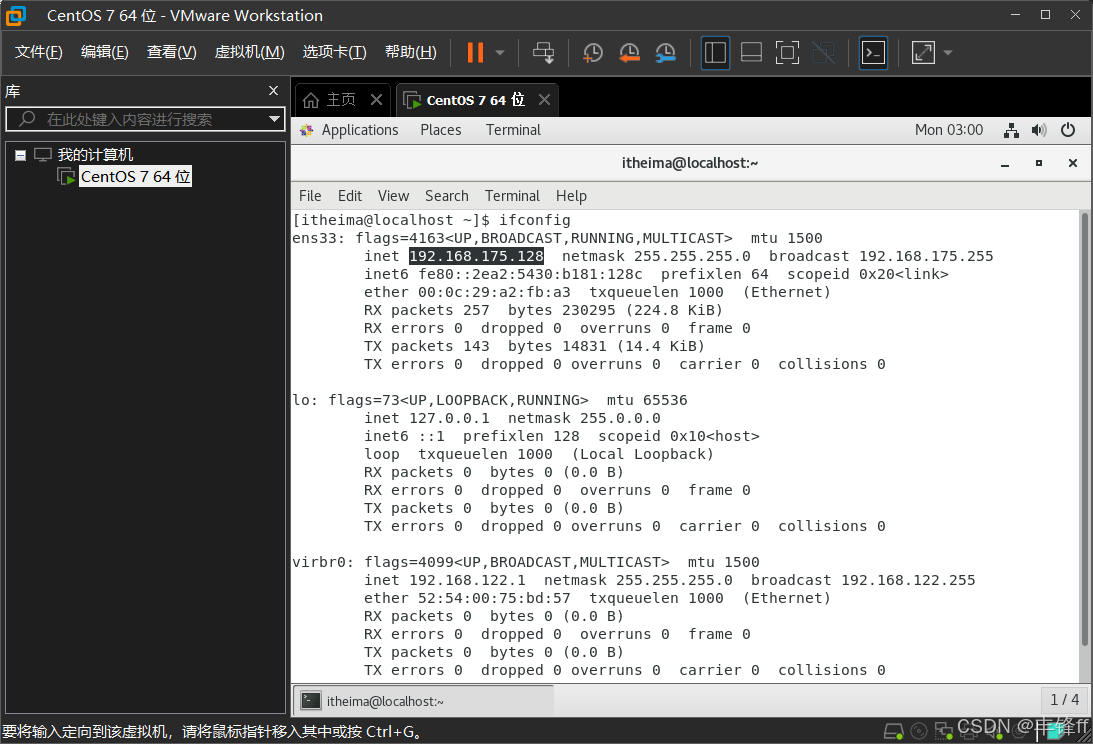Open the GNOME Places menu
The height and width of the screenshot is (744, 1093).
pos(441,130)
